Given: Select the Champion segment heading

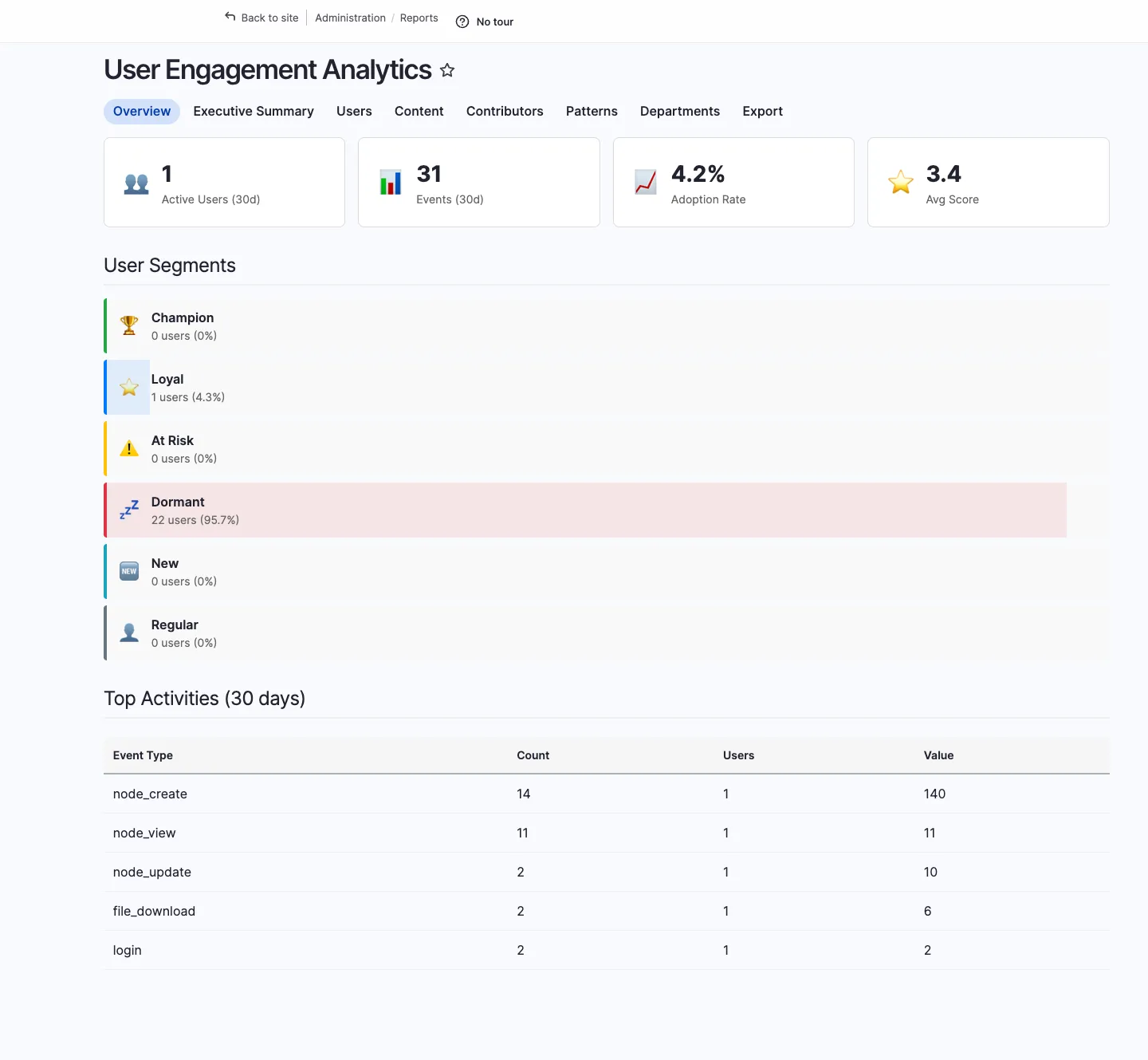Looking at the screenshot, I should coord(183,317).
